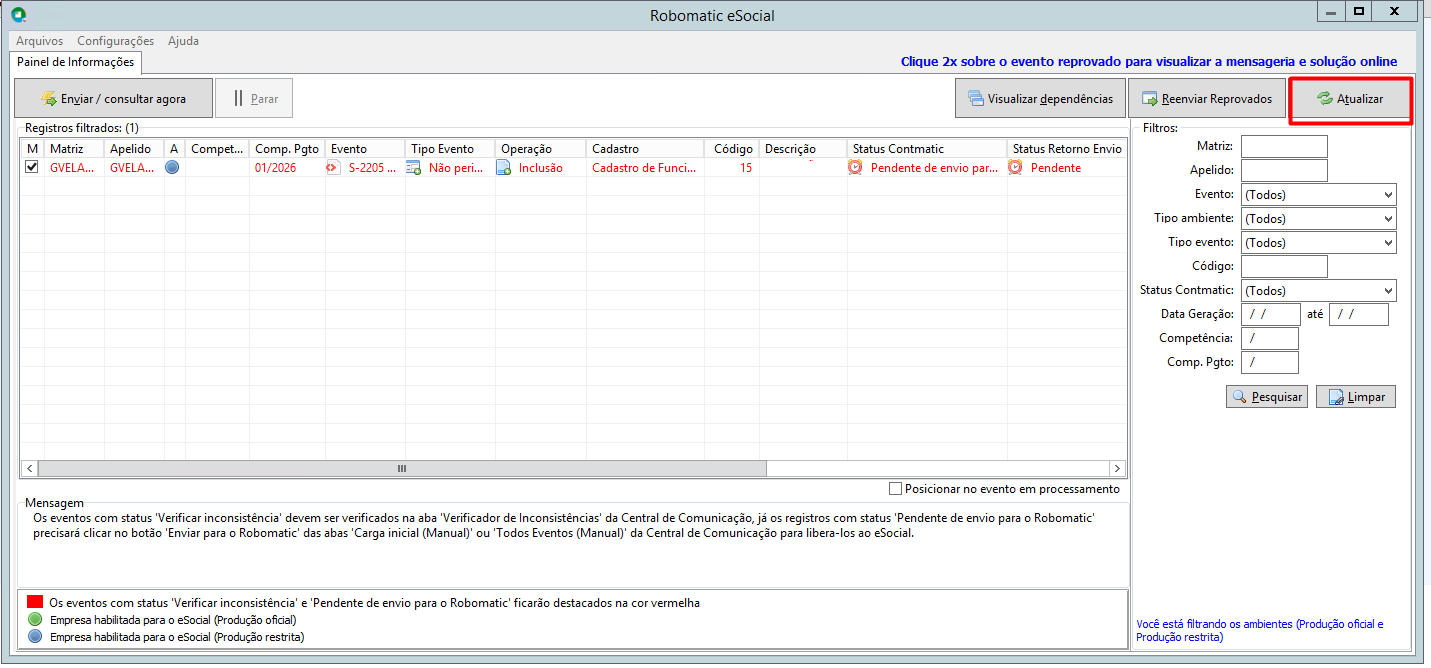Click the Robomatic app icon in title bar

tap(18, 15)
